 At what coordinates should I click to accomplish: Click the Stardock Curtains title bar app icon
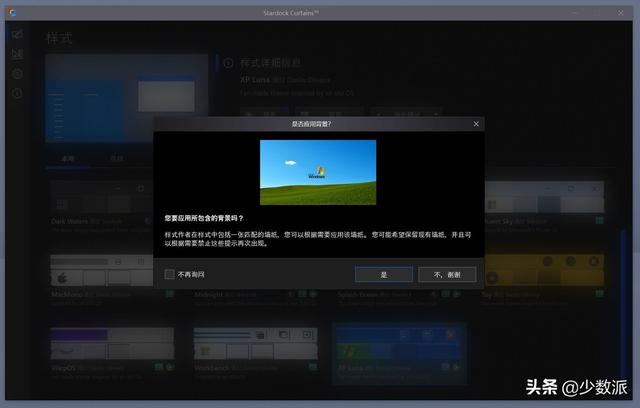(x=13, y=13)
